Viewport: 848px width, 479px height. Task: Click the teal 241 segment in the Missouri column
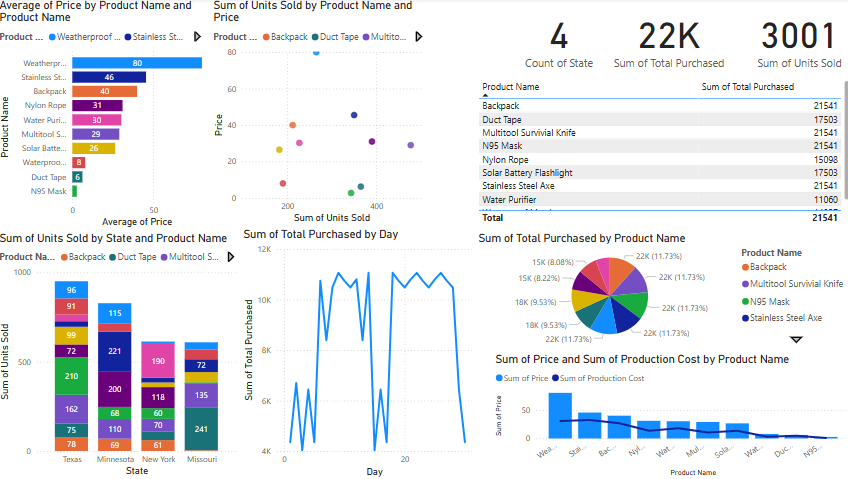click(201, 430)
